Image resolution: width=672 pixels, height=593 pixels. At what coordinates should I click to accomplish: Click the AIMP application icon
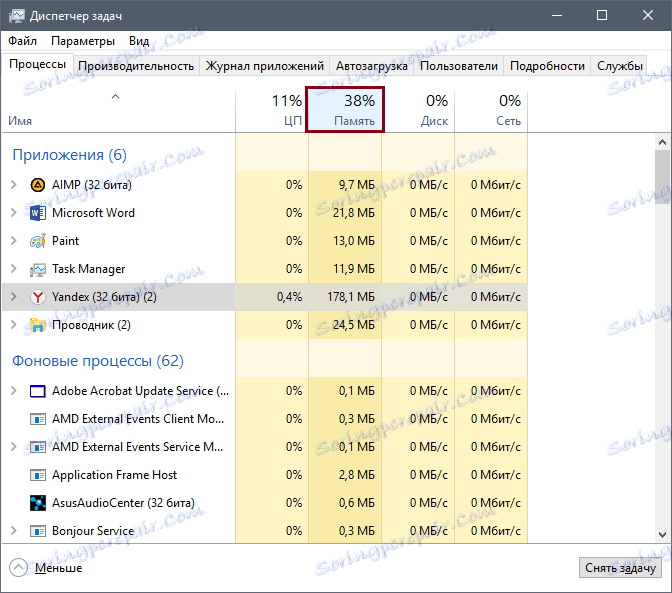[x=38, y=185]
